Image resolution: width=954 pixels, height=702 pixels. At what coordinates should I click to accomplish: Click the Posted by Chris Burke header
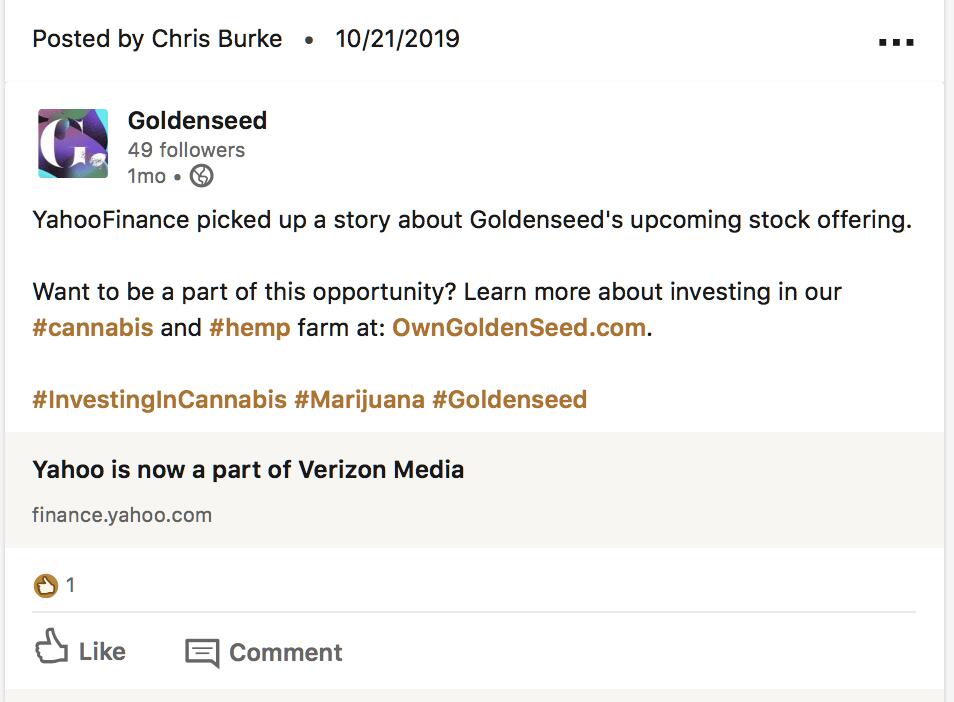tap(157, 39)
